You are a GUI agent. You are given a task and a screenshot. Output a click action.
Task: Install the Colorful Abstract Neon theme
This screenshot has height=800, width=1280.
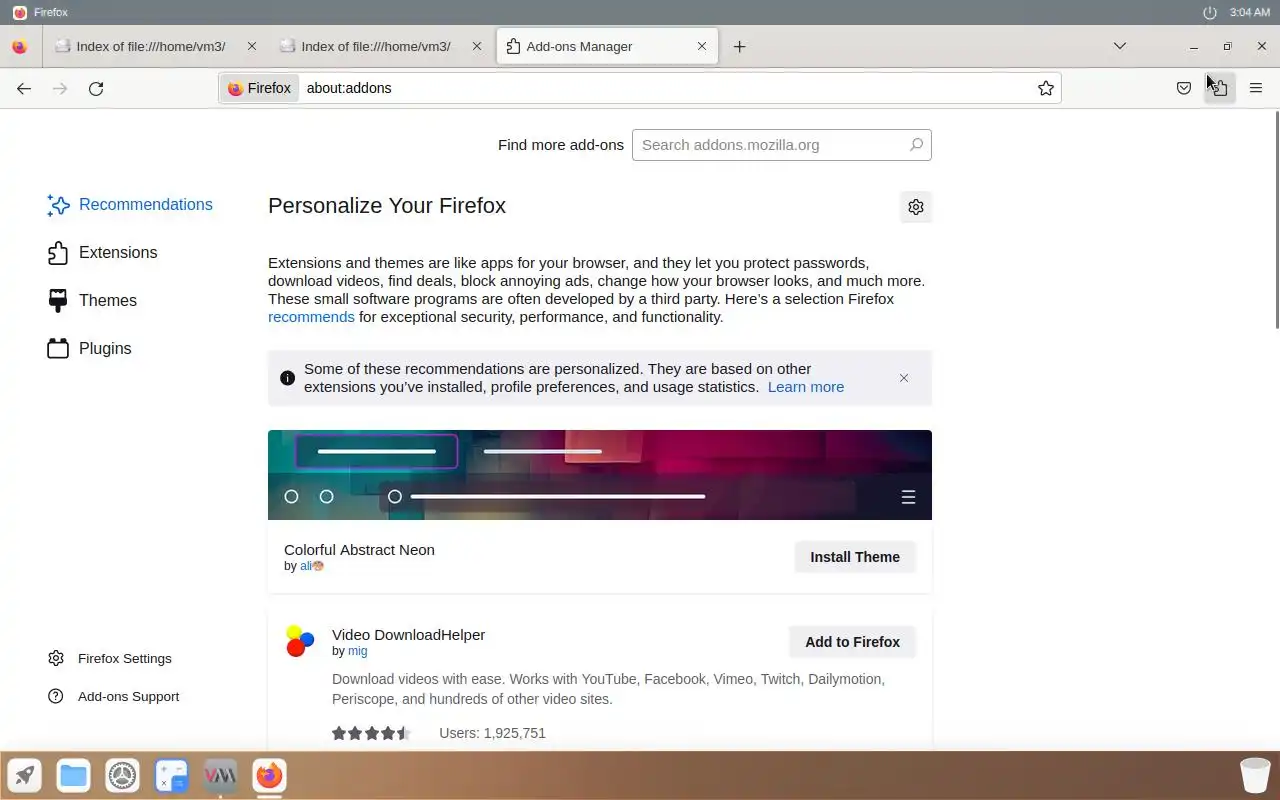(855, 557)
